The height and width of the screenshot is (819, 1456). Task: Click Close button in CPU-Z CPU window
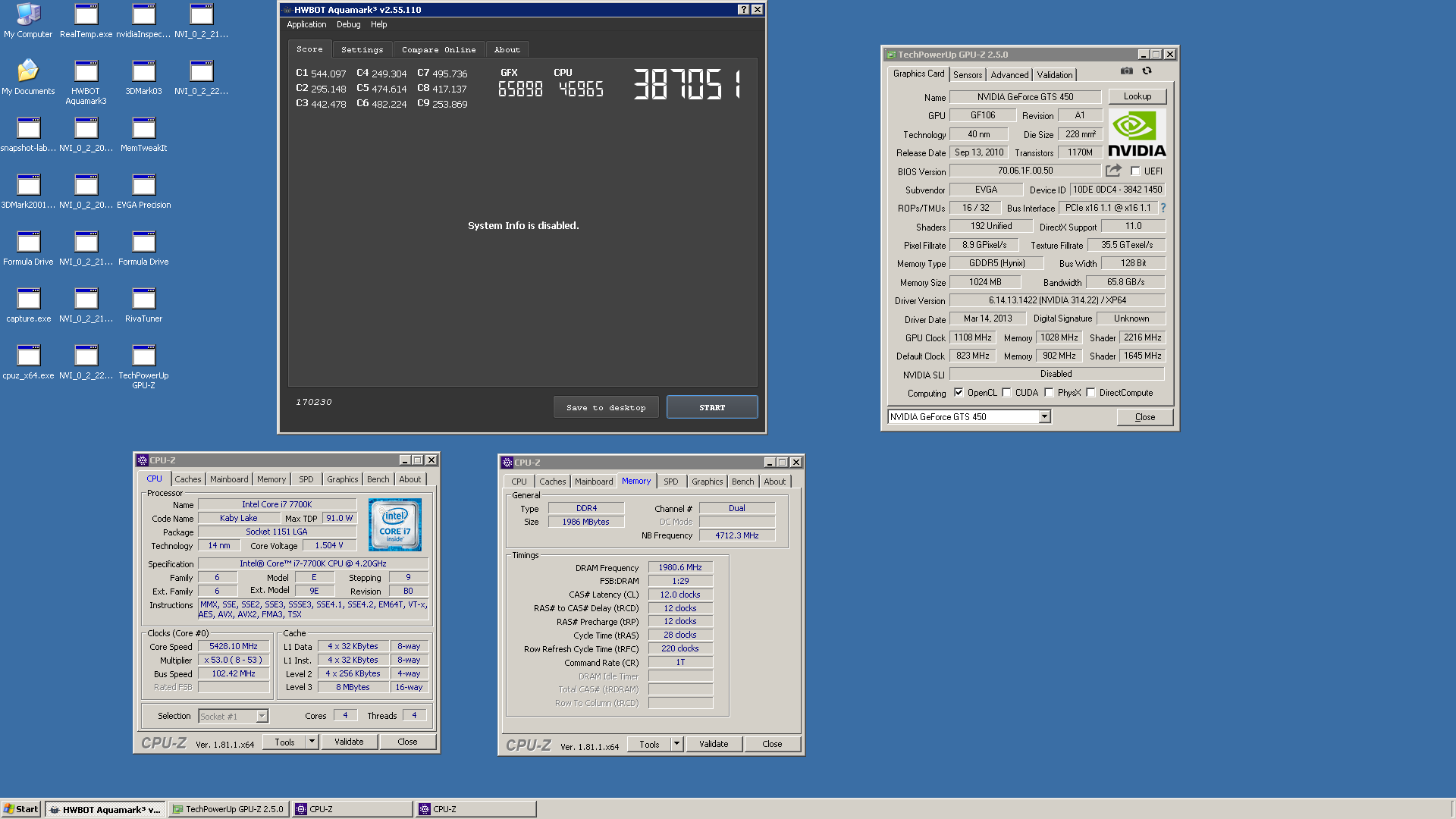(x=407, y=742)
